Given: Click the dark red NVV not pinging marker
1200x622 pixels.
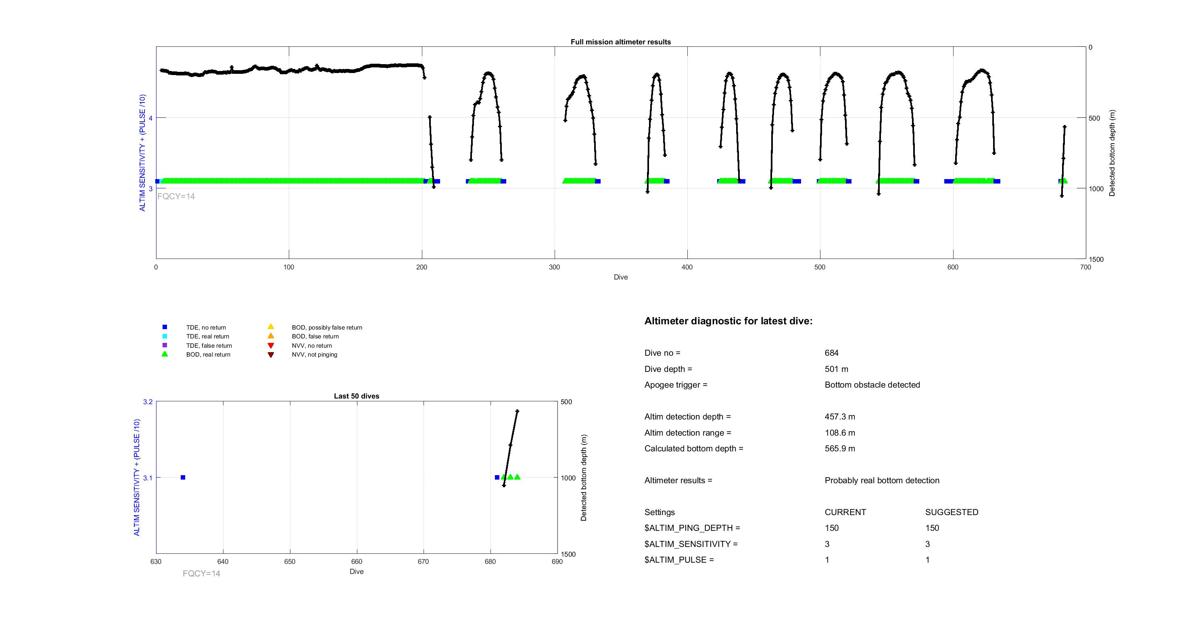Looking at the screenshot, I should 270,355.
